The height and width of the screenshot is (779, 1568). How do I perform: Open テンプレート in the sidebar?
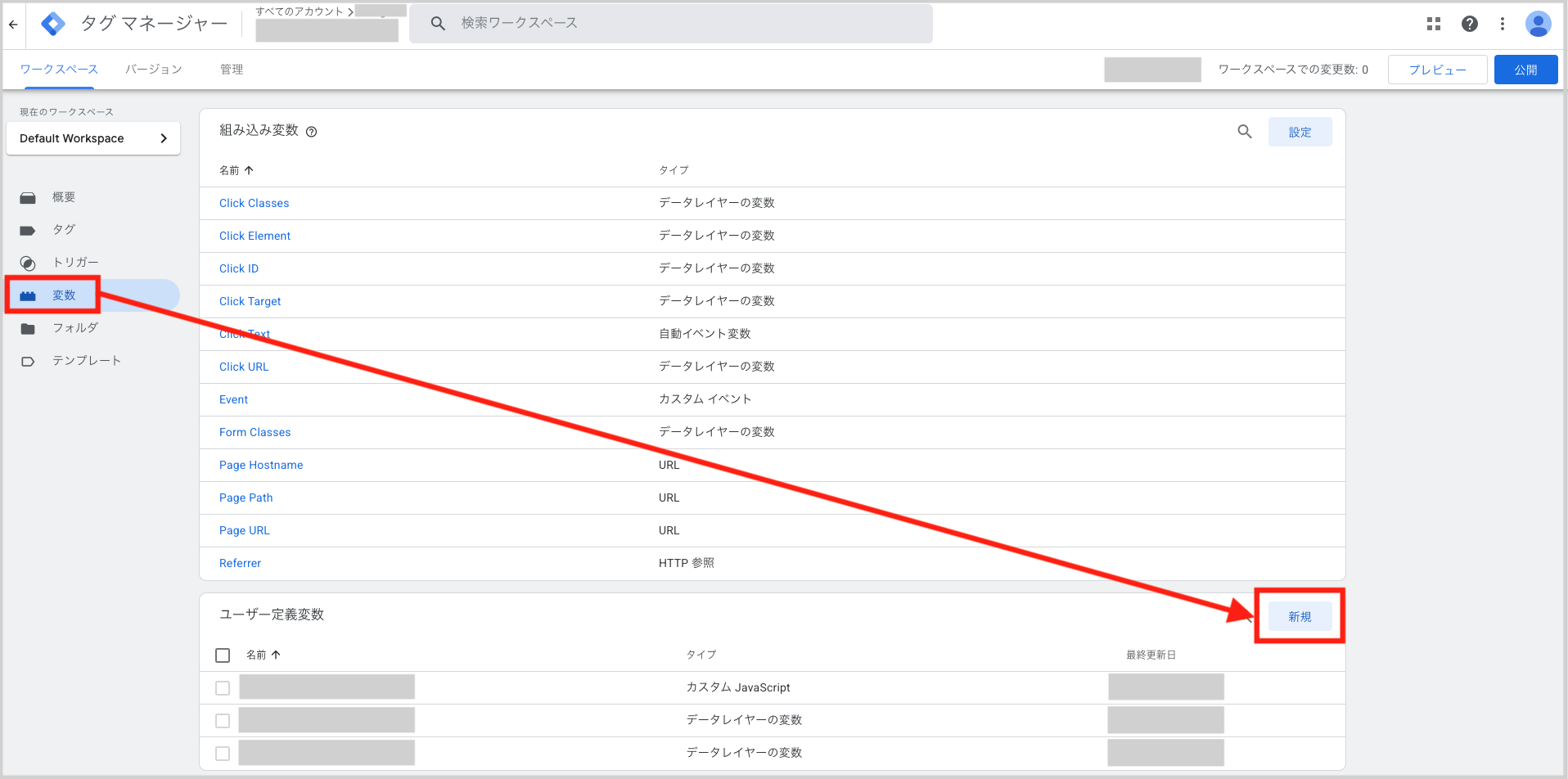pos(87,361)
